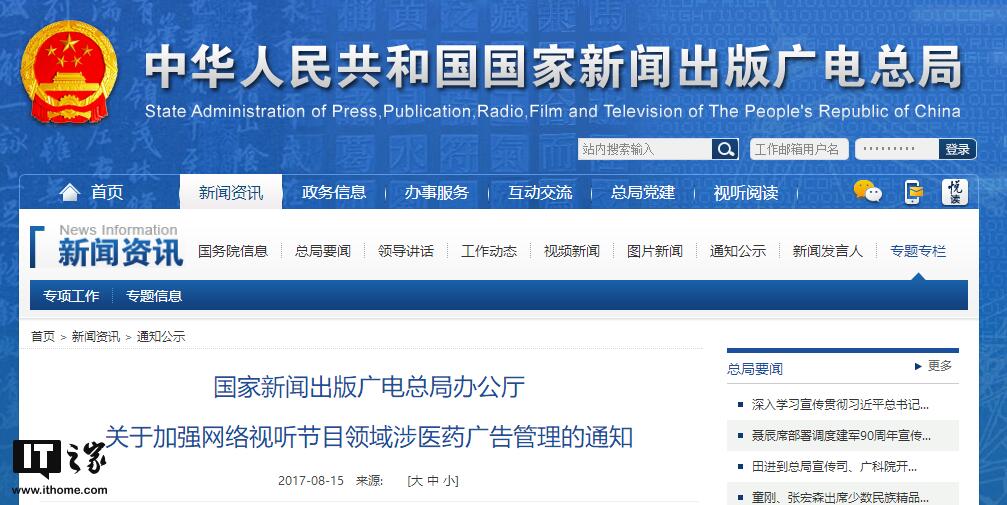
Task: Open the 专题信息 submenu item
Action: click(x=154, y=296)
